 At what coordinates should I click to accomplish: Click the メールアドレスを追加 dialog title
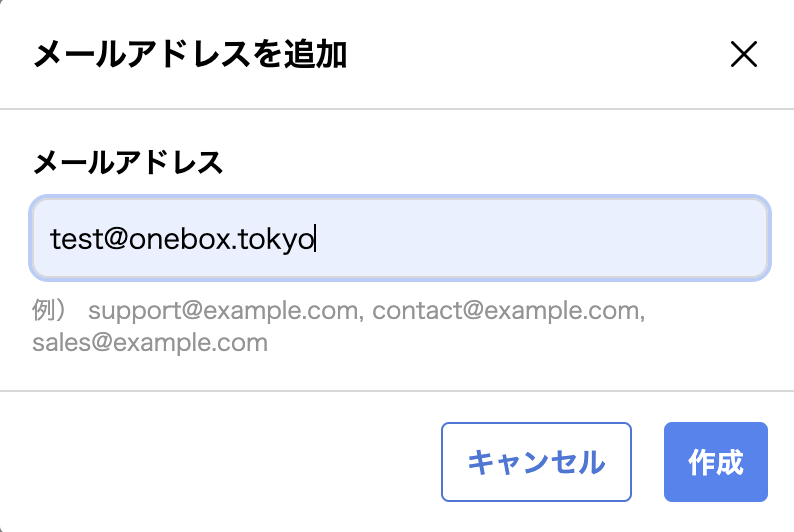pos(190,55)
